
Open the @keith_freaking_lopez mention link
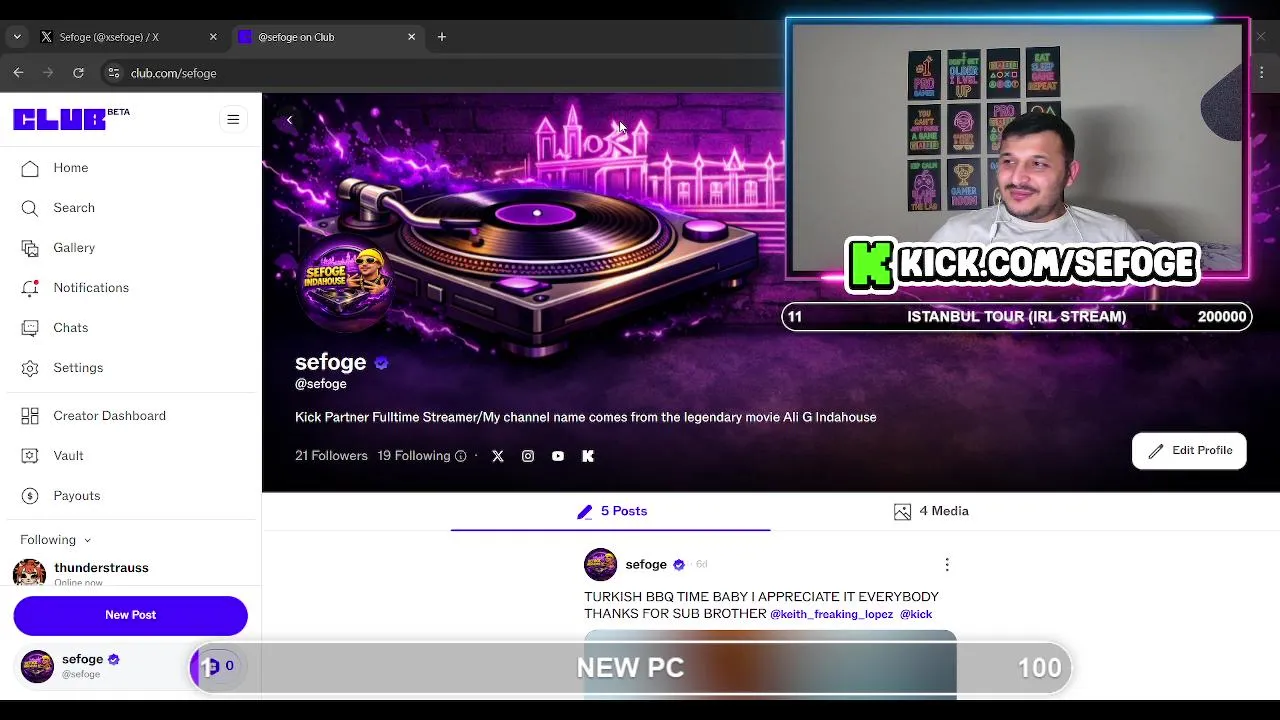[831, 615]
